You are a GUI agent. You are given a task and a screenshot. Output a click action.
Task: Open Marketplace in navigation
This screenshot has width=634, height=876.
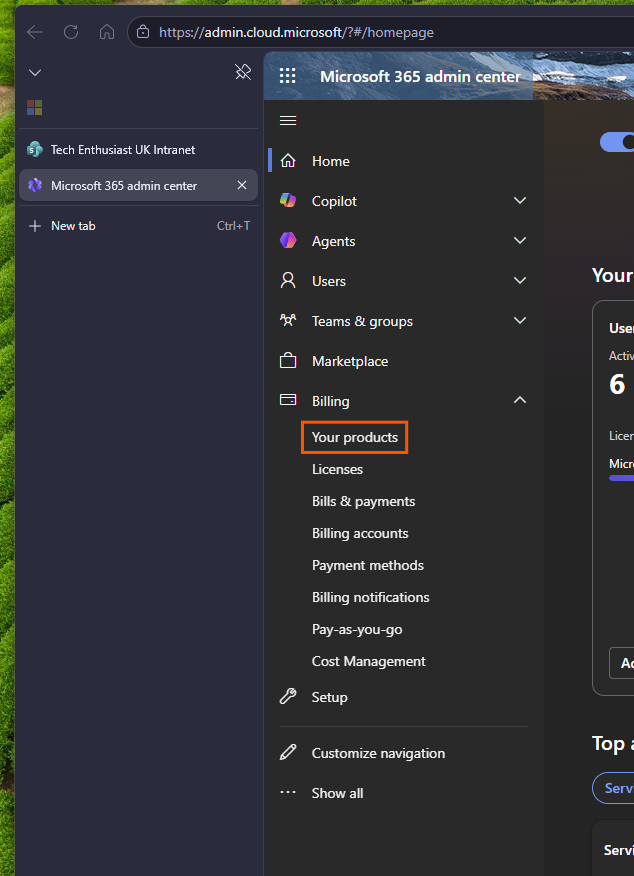pos(350,361)
